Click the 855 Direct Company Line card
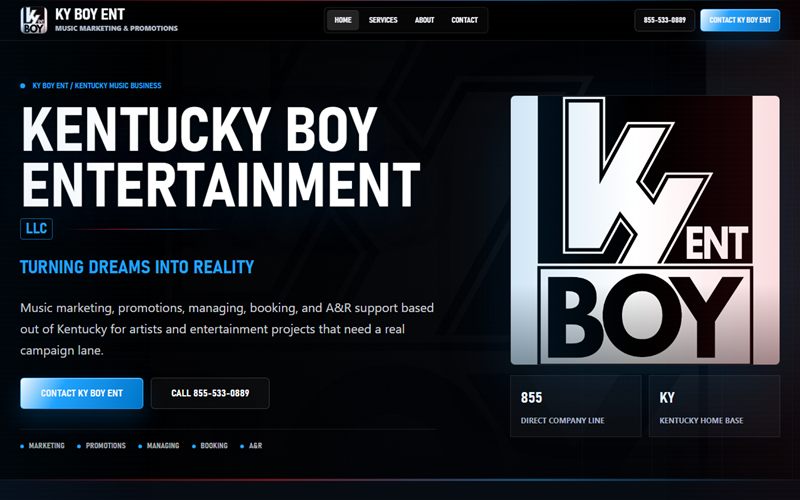This screenshot has width=800, height=500. [576, 407]
